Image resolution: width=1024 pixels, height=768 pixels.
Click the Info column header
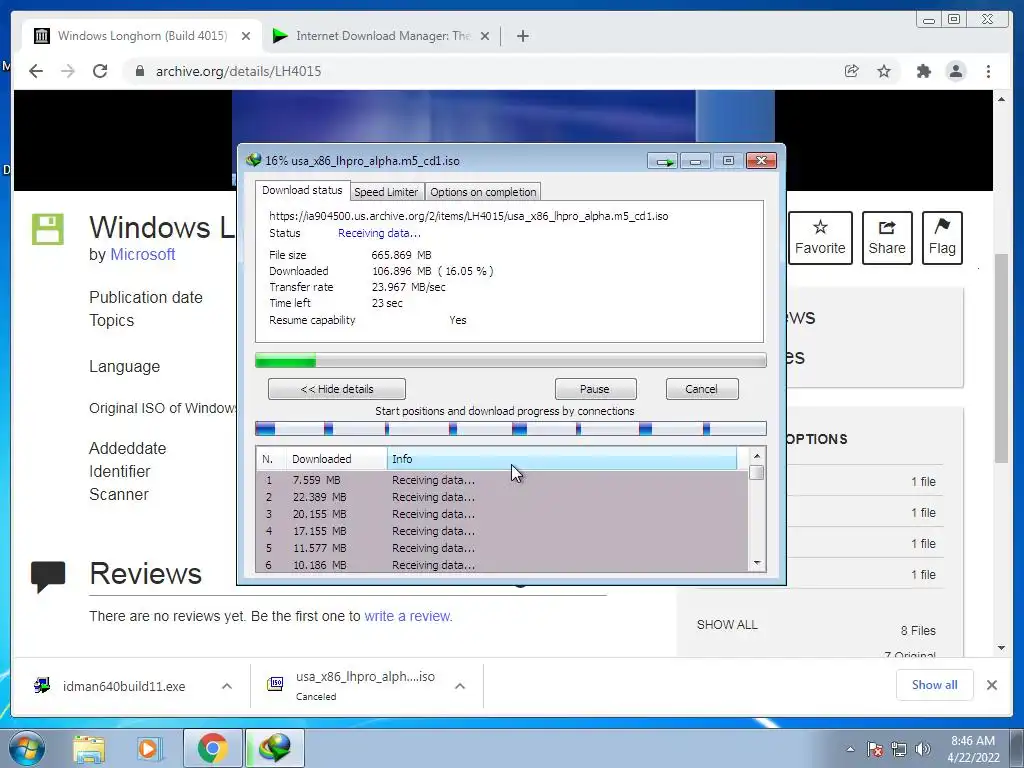562,459
